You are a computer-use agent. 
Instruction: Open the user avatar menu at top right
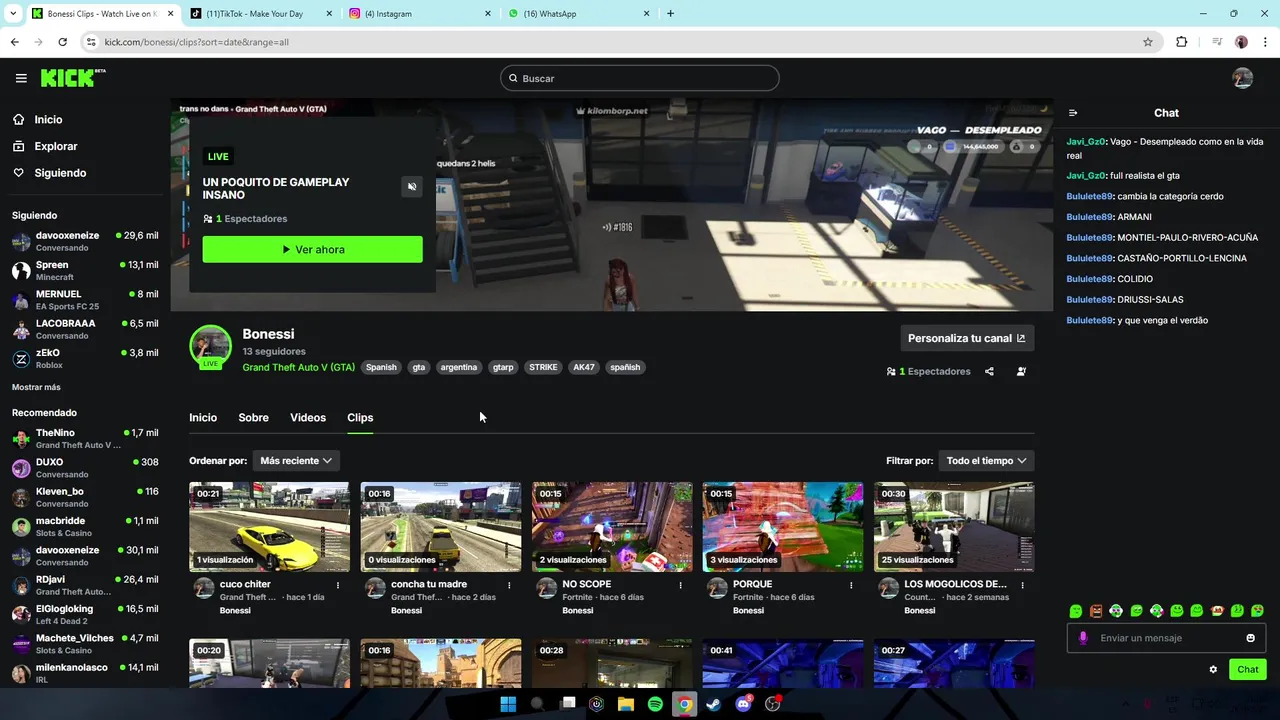tap(1242, 78)
